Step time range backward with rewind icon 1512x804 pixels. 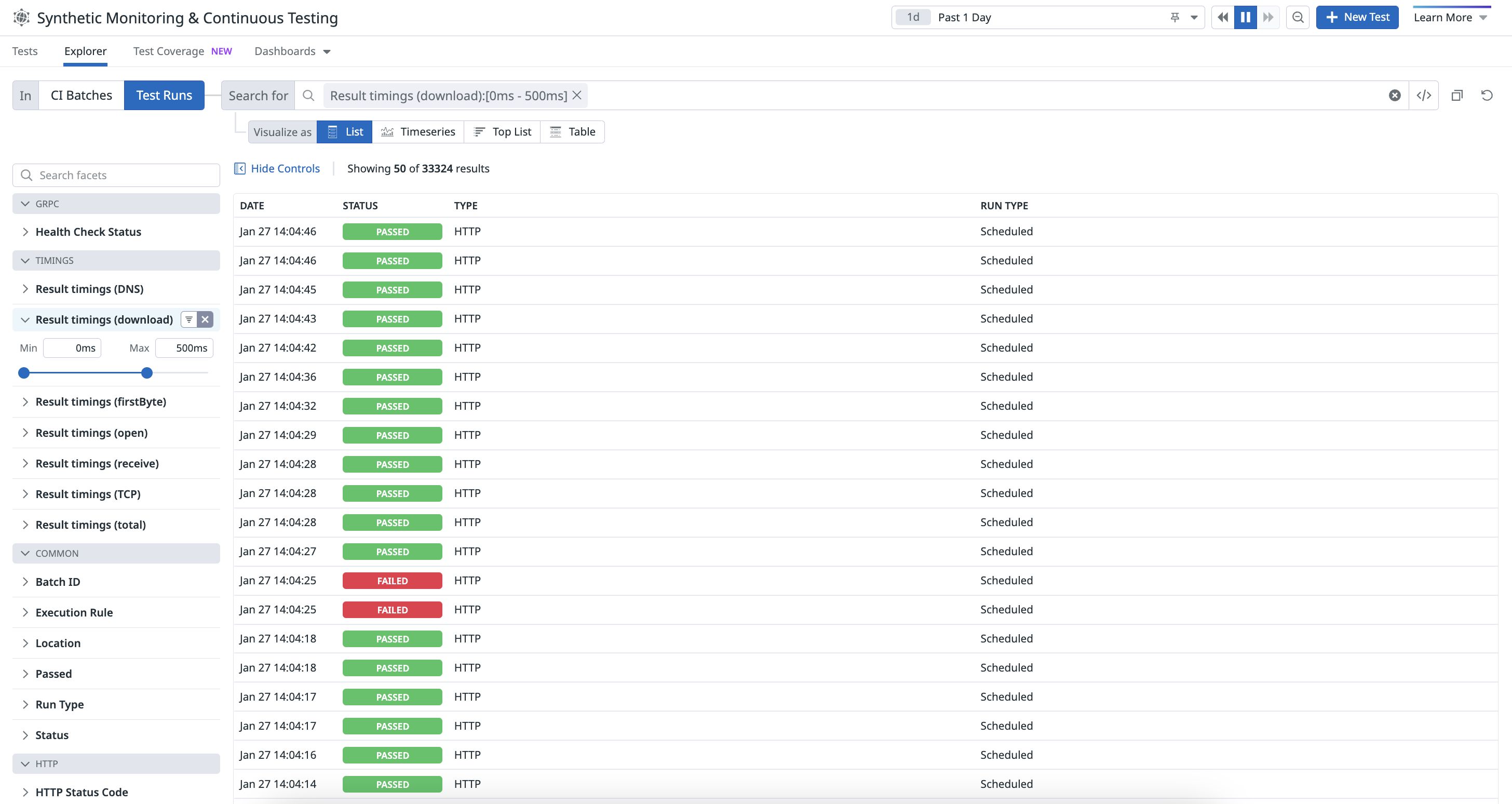(1223, 17)
